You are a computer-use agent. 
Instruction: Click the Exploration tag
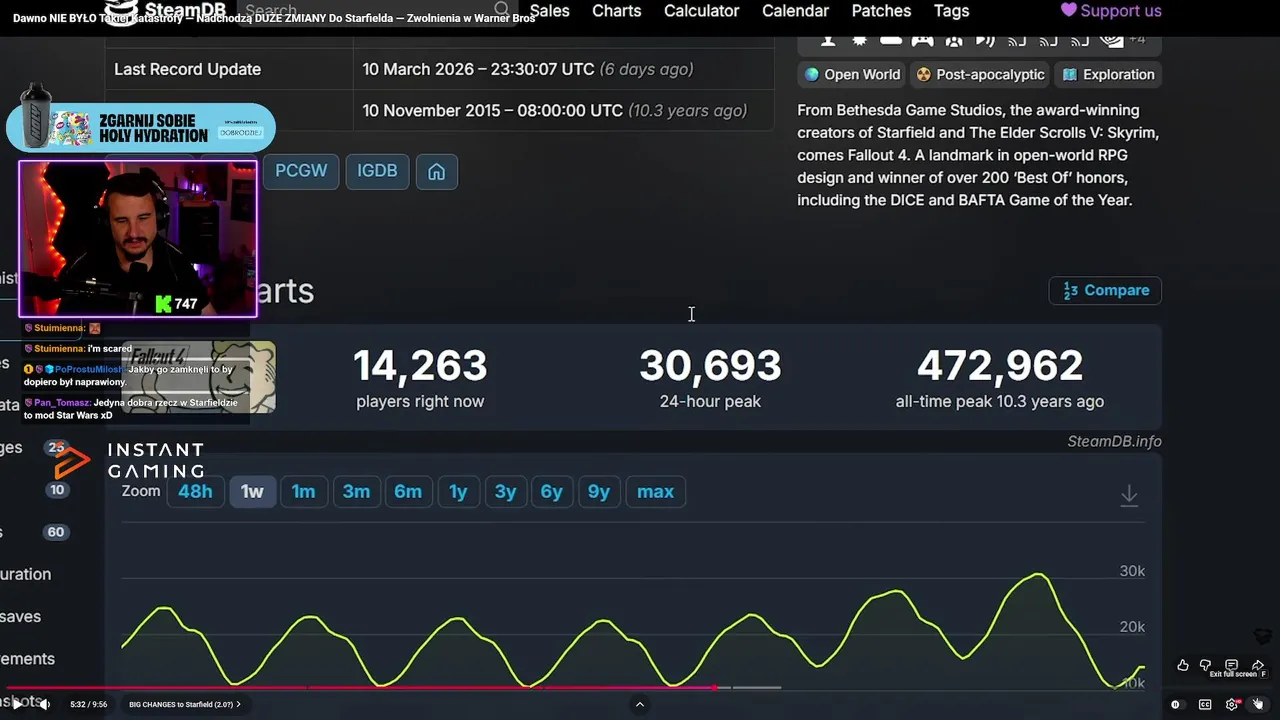[x=1108, y=75]
